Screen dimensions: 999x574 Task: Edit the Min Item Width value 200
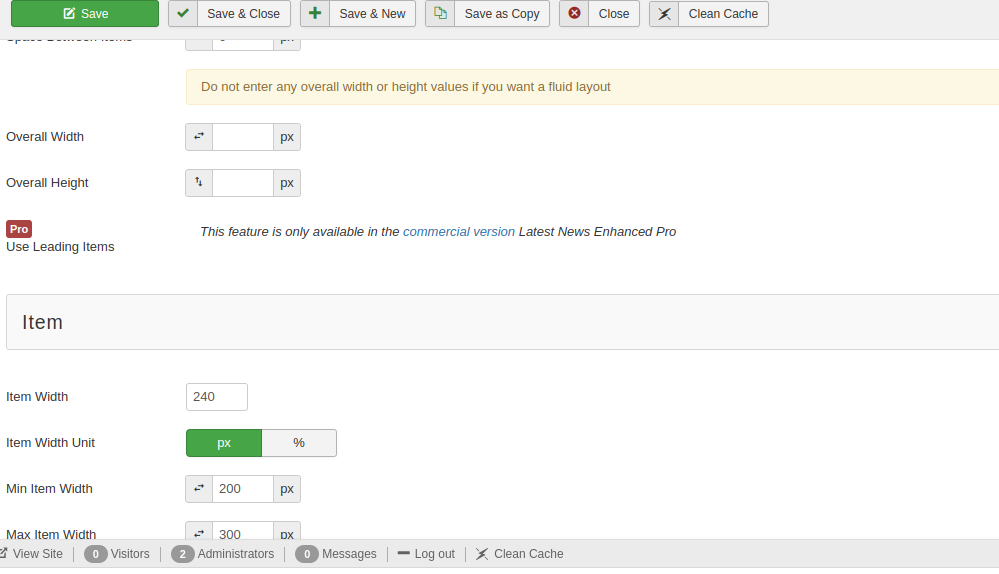pos(243,489)
